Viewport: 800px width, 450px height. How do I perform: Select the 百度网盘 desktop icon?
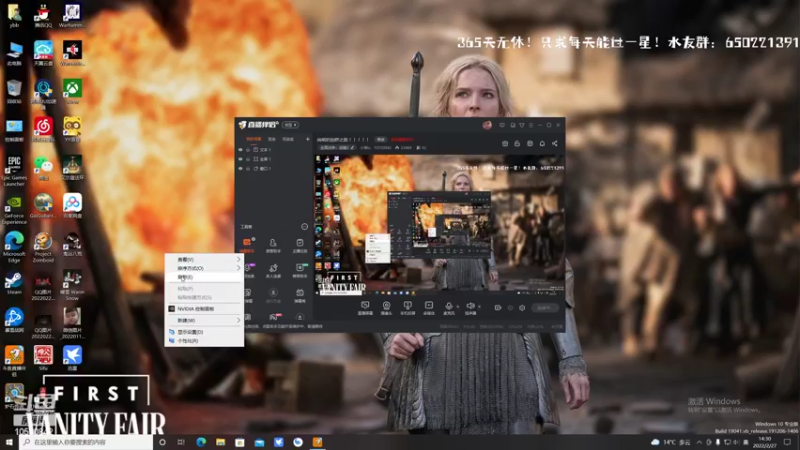coord(72,205)
